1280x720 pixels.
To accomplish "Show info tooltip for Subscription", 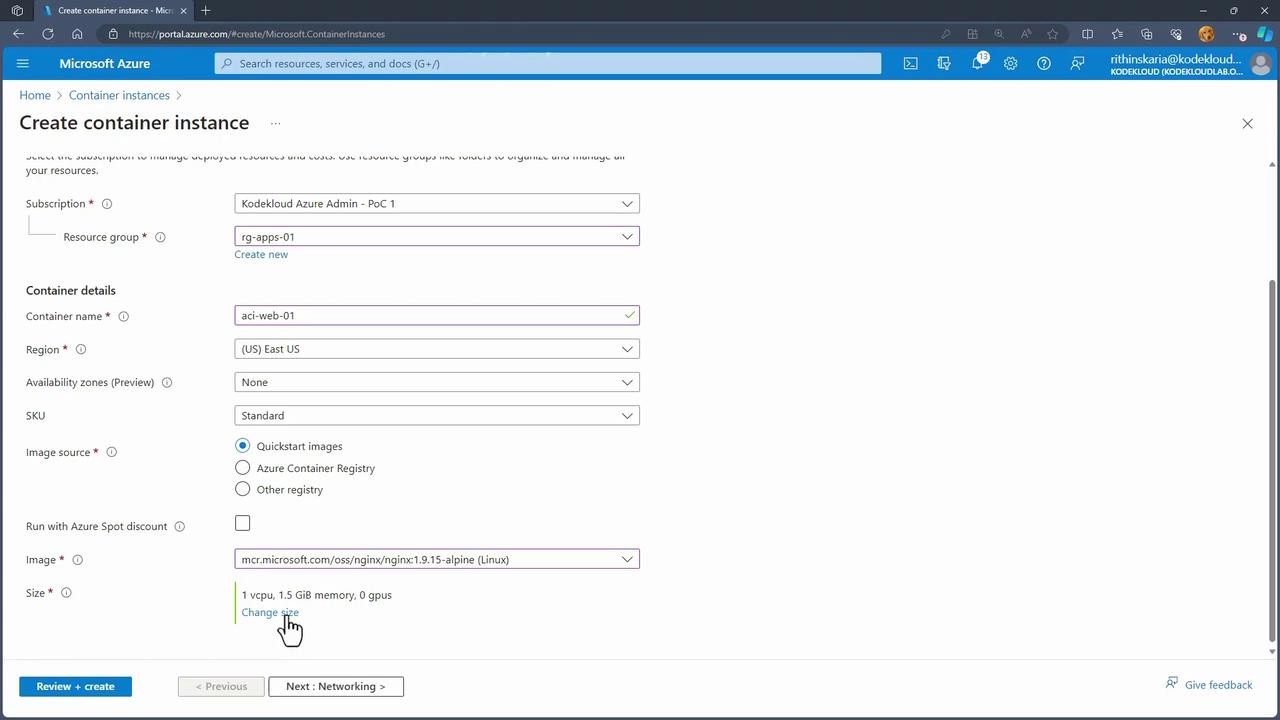I will (107, 204).
